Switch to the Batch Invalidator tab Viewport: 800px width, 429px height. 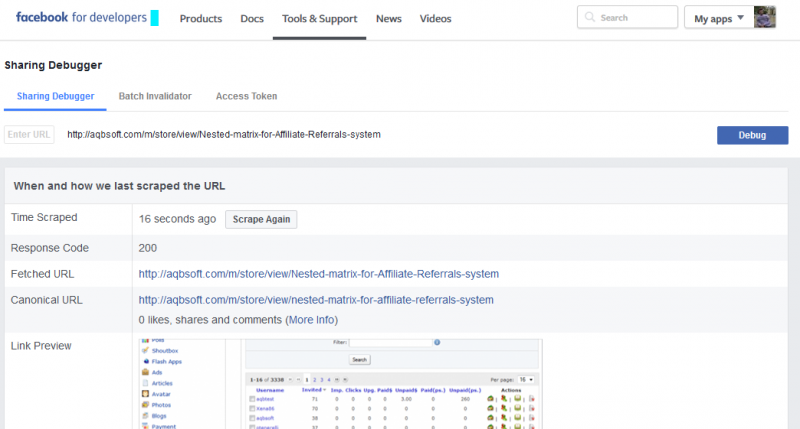pos(155,96)
